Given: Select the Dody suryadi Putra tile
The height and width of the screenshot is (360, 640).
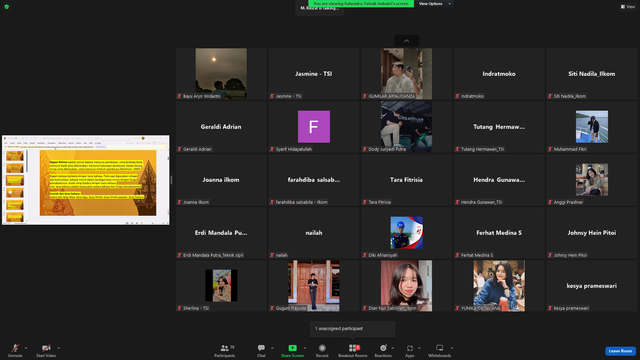Looking at the screenshot, I should click(407, 127).
